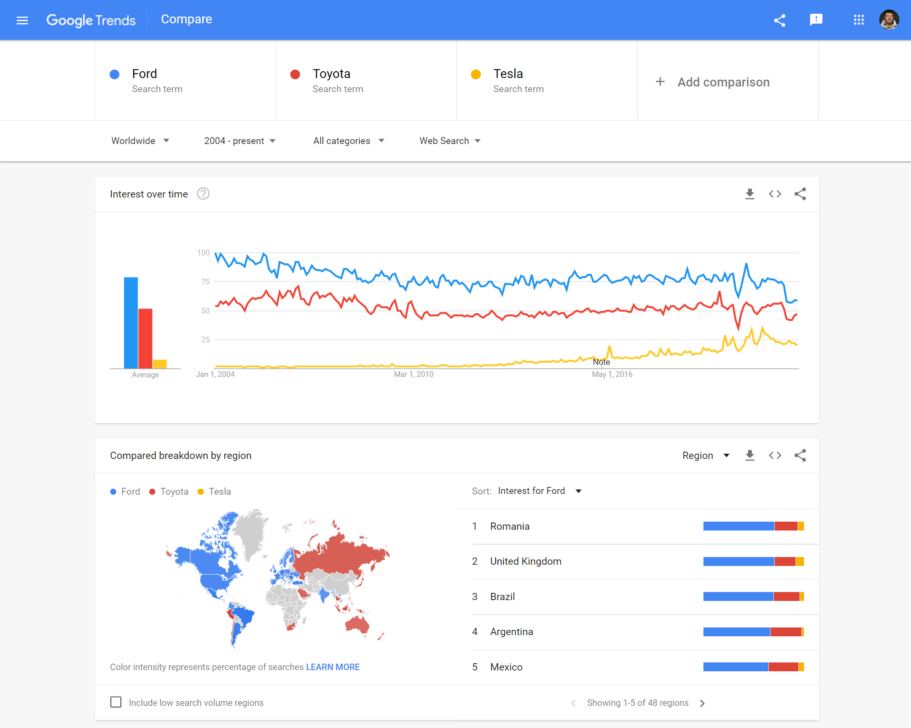
Task: Select Compare in the top bar
Action: 186,19
